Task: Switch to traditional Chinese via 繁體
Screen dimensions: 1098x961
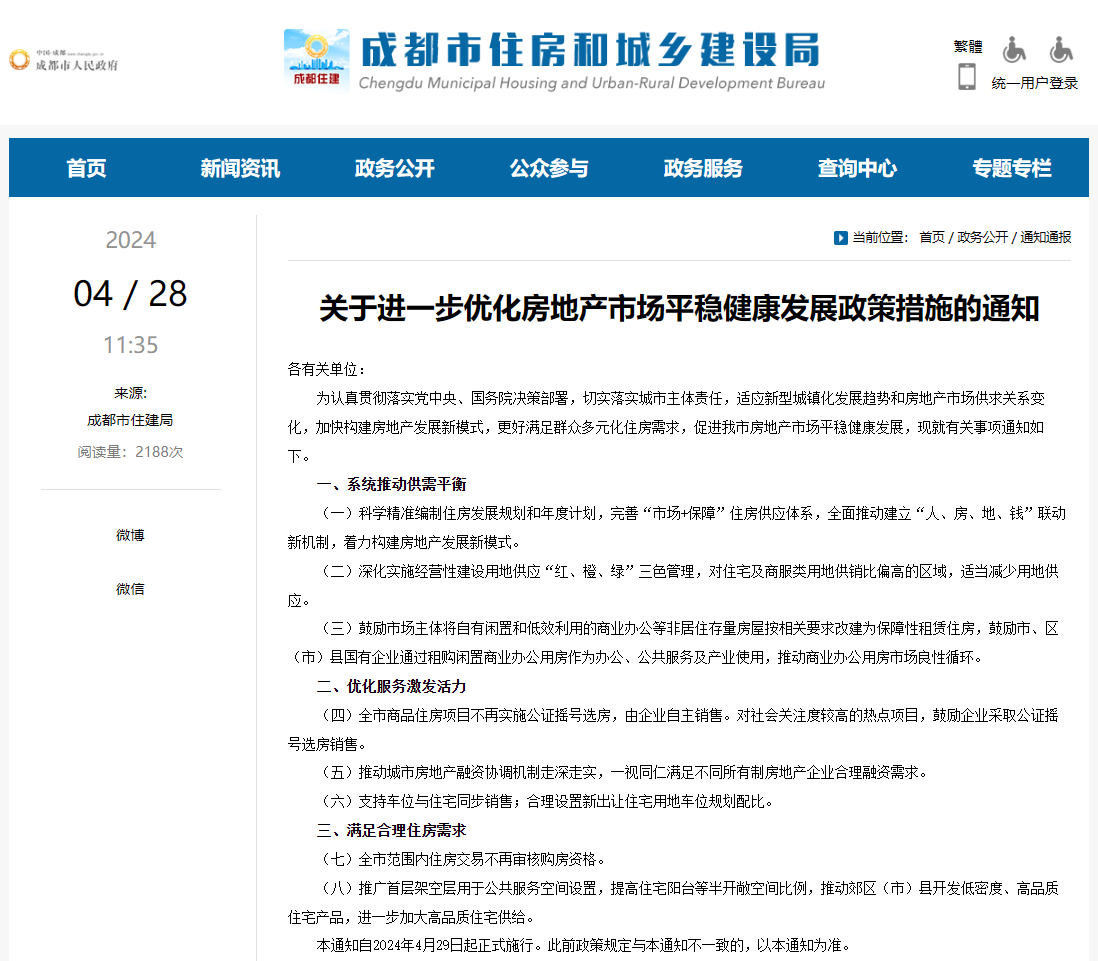Action: click(966, 46)
